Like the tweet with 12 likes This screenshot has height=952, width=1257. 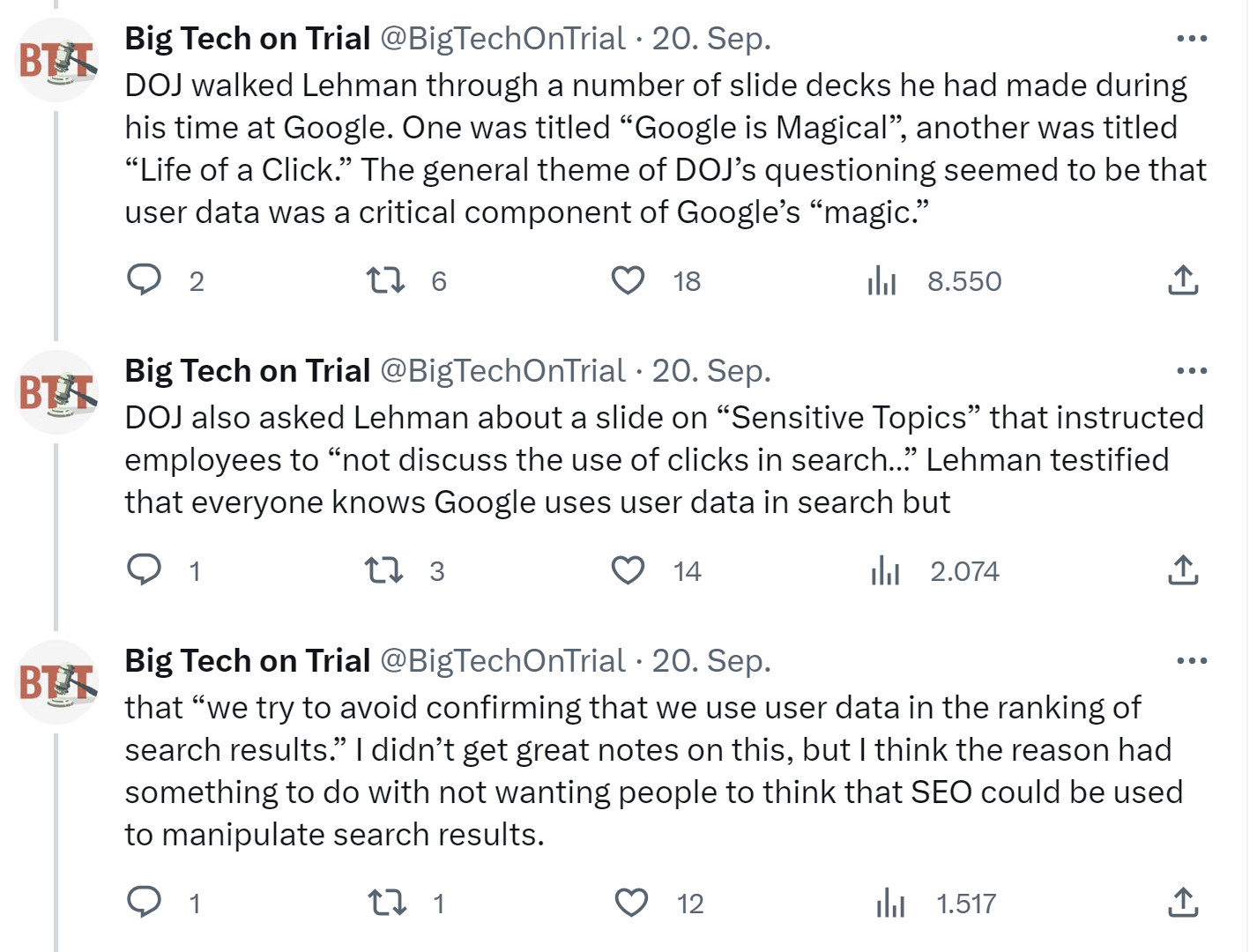pos(630,903)
